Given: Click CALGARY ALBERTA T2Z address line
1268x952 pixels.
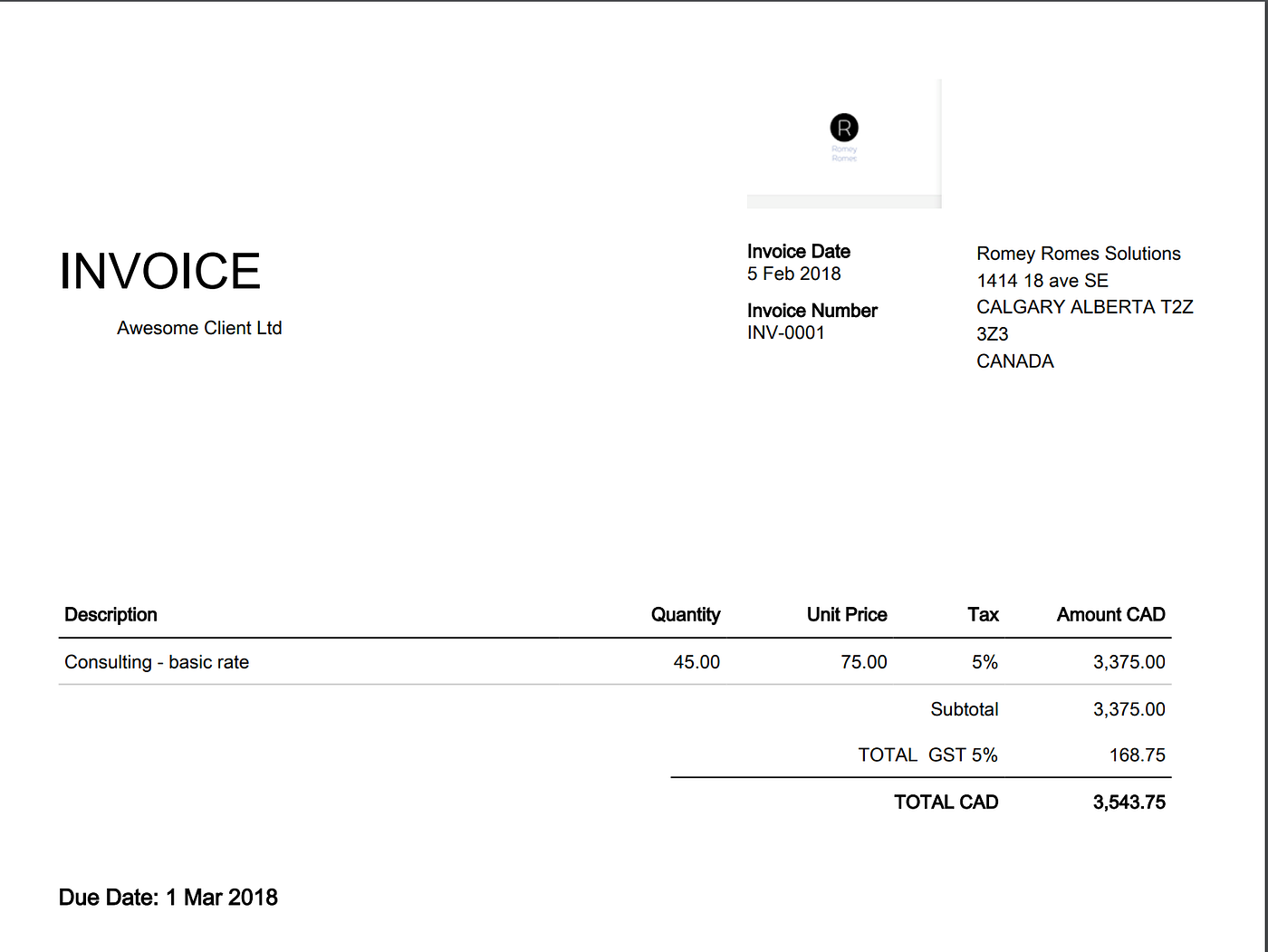Looking at the screenshot, I should coord(1085,307).
